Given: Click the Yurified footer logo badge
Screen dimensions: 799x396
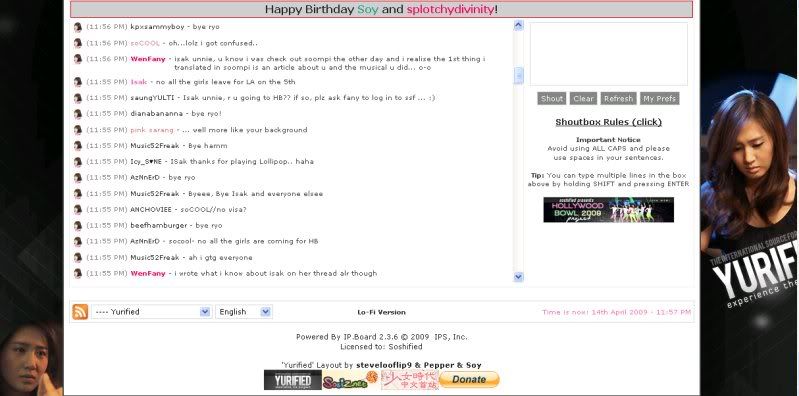Looking at the screenshot, I should coord(292,380).
